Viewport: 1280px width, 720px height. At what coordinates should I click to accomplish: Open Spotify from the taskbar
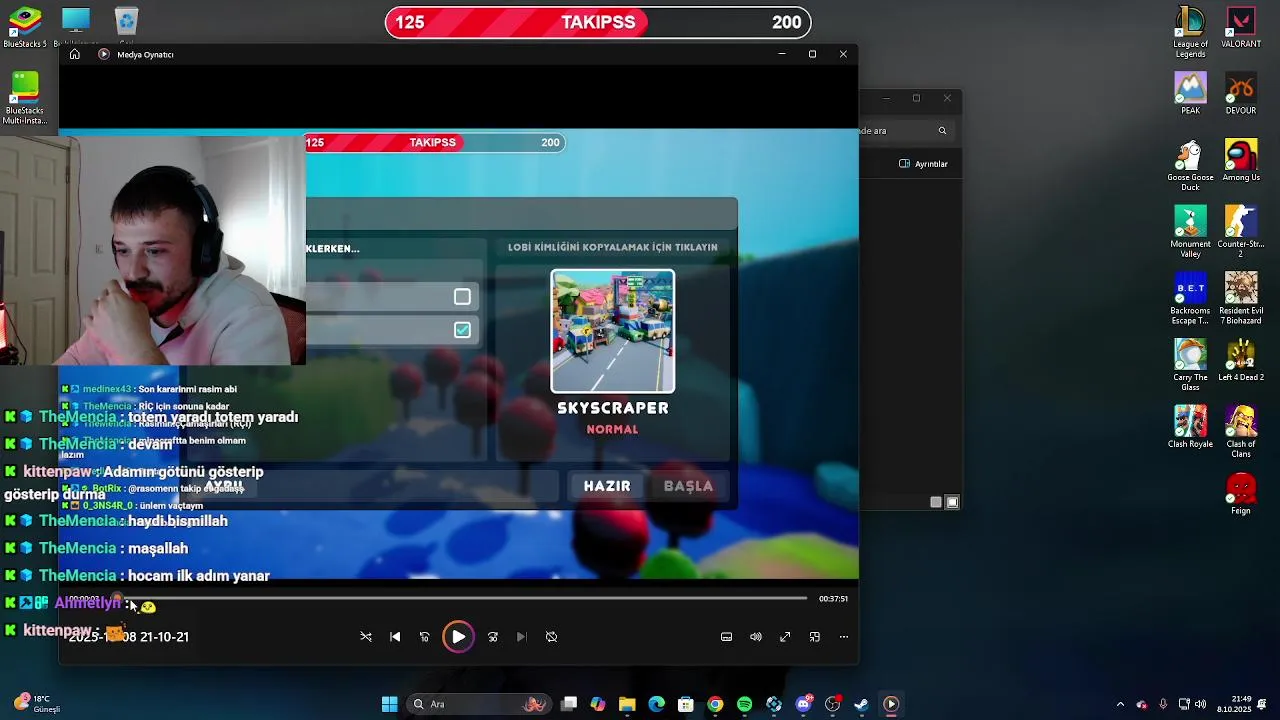(744, 704)
